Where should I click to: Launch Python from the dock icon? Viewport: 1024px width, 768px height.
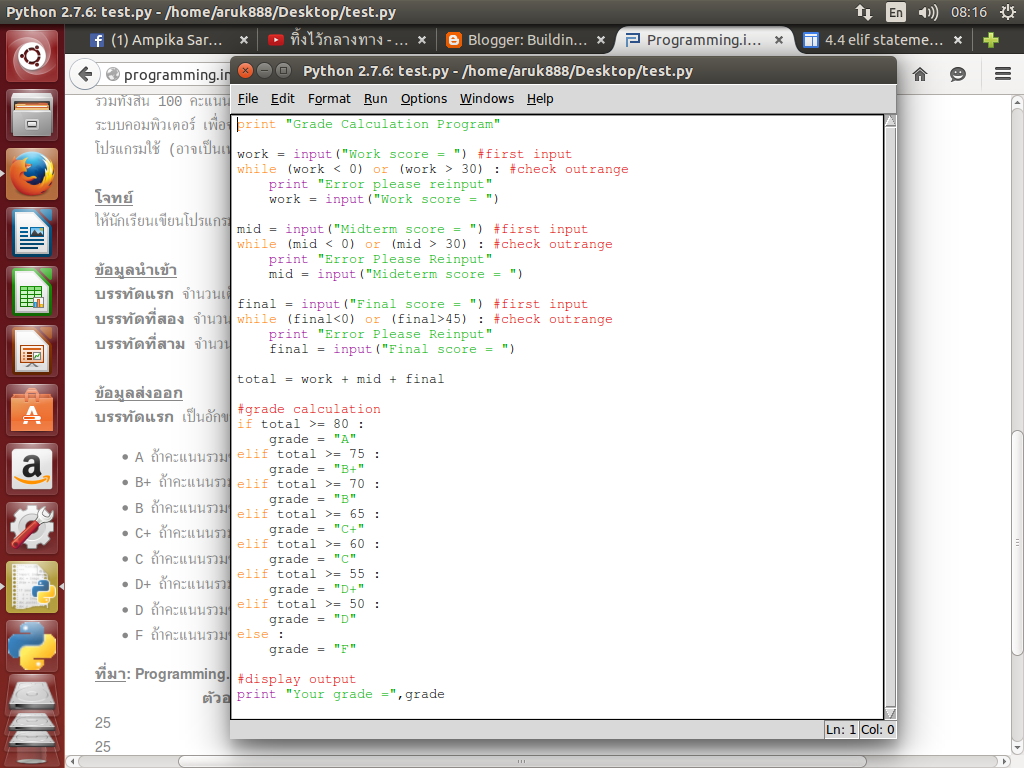[x=31, y=645]
